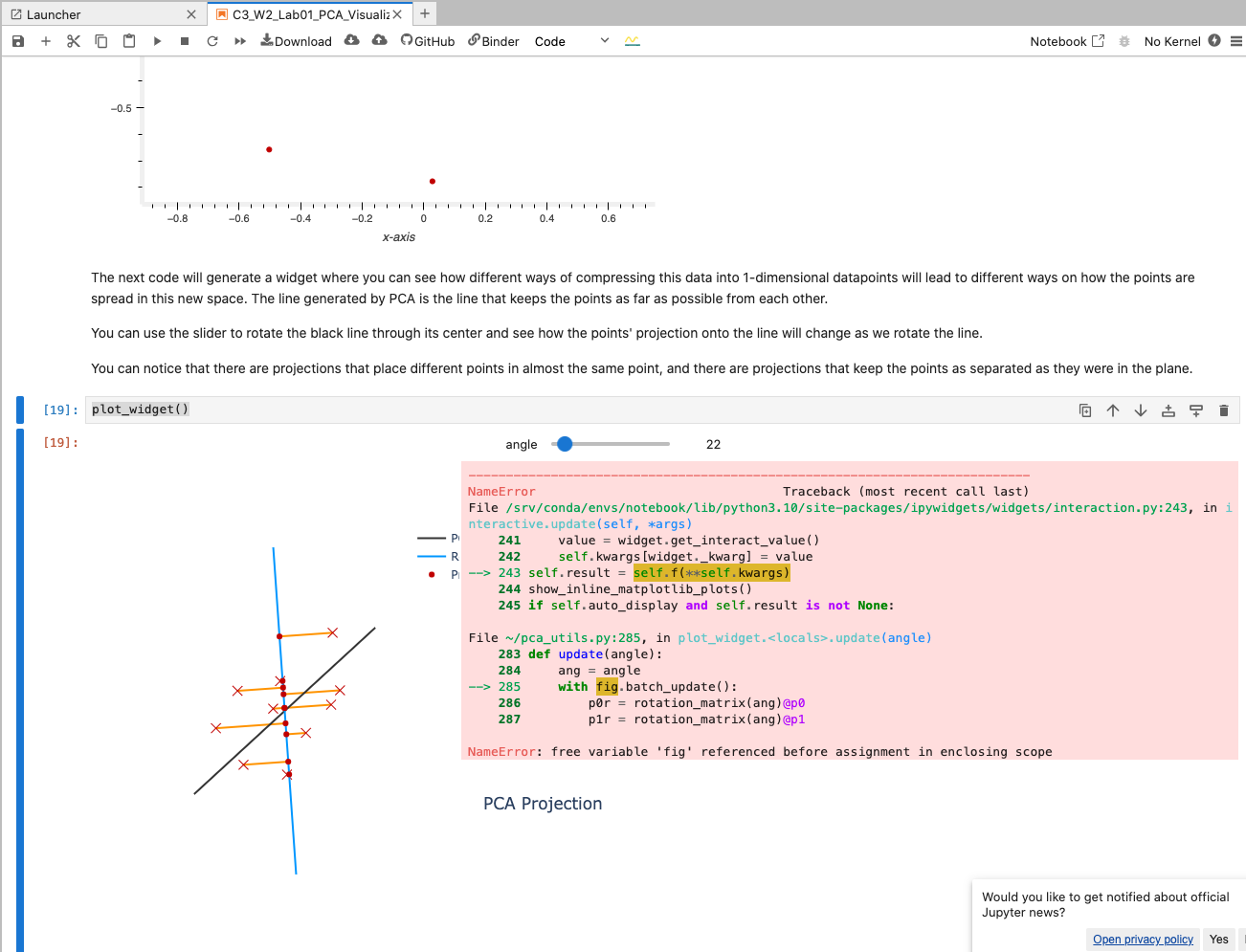Image resolution: width=1246 pixels, height=952 pixels.
Task: Click the x-axis label under scatter plot
Action: tap(399, 237)
